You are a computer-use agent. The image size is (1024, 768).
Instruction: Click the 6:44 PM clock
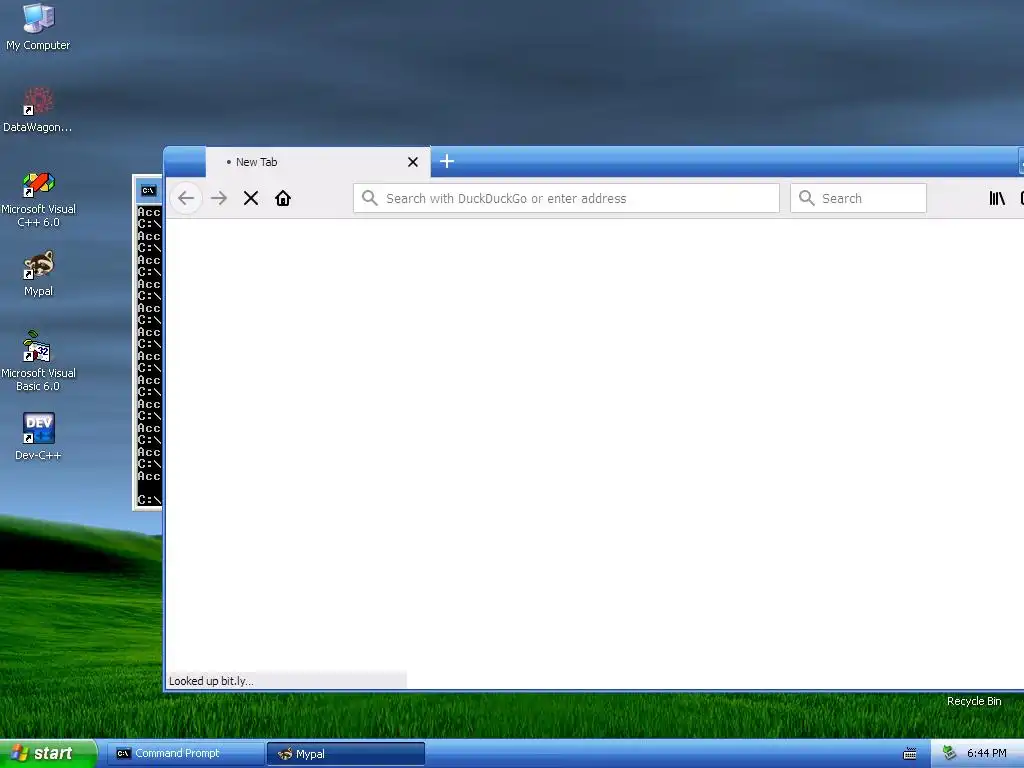point(986,753)
